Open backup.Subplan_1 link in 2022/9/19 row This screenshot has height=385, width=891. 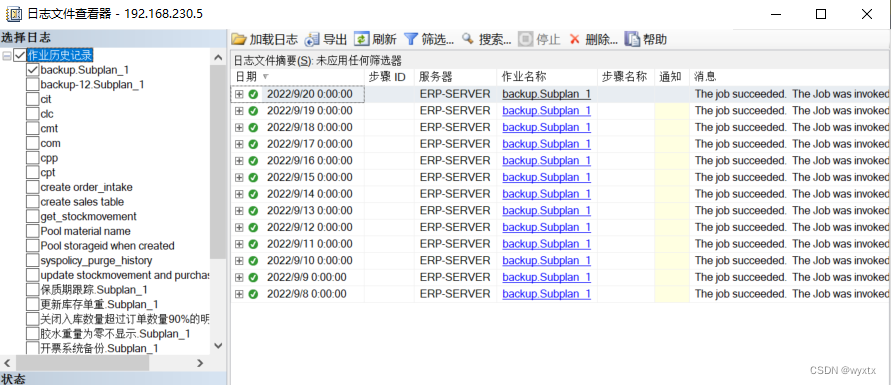tap(546, 111)
